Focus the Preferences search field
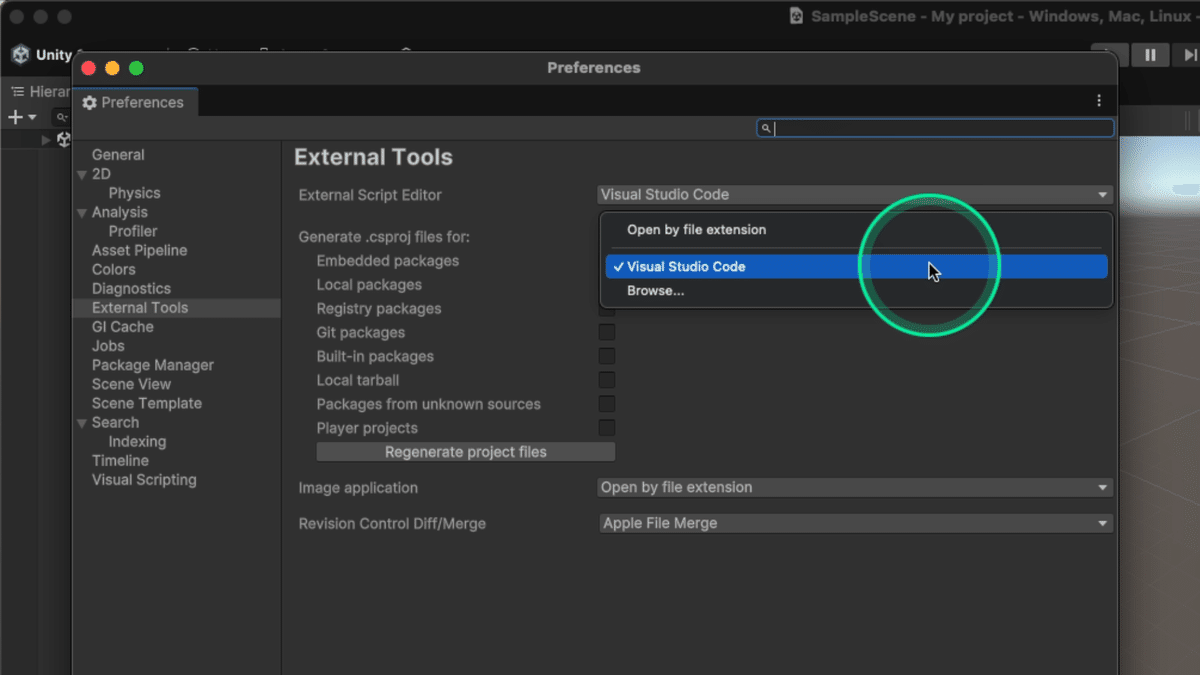Screen dimensions: 1200x675 click(935, 128)
